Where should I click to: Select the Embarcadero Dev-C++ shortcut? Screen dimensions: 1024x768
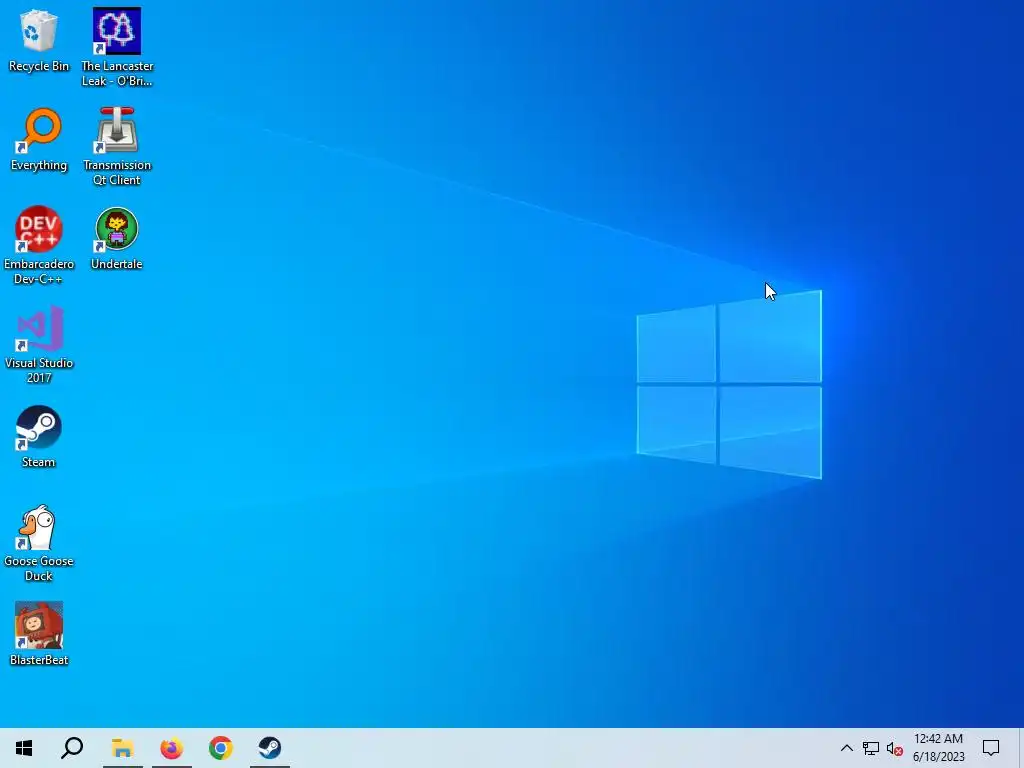tap(39, 246)
